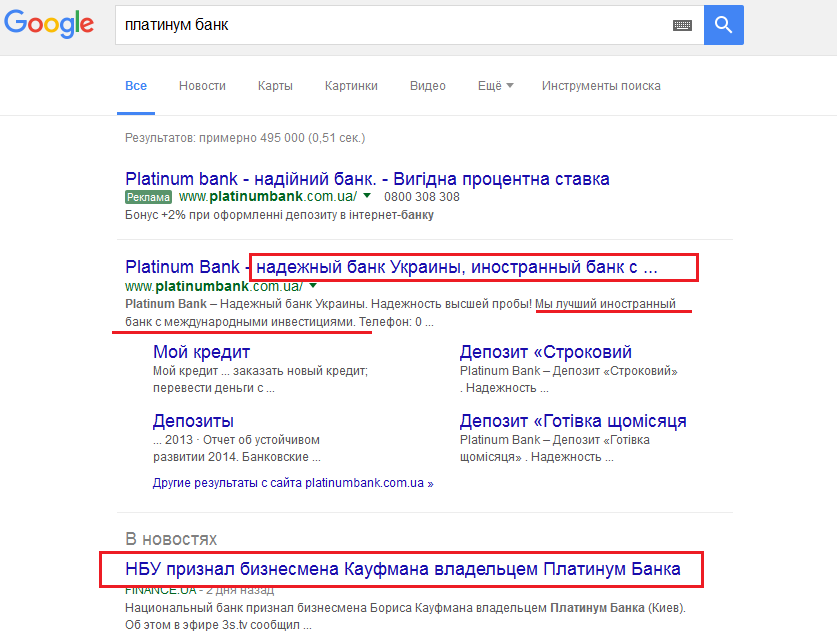Open the Мой кредит sitelink
Screen dimensions: 837x643
201,352
